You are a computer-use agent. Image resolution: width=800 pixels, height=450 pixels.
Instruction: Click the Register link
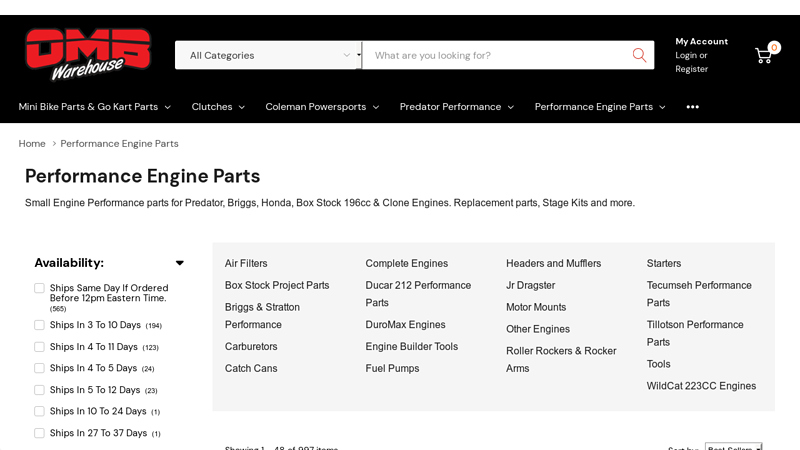pyautogui.click(x=691, y=69)
